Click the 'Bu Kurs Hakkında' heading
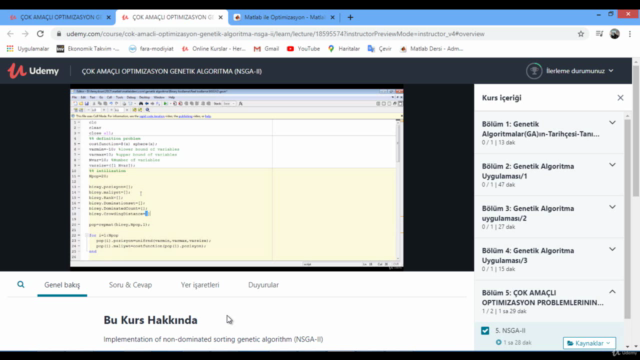The height and width of the screenshot is (360, 640). tap(151, 320)
